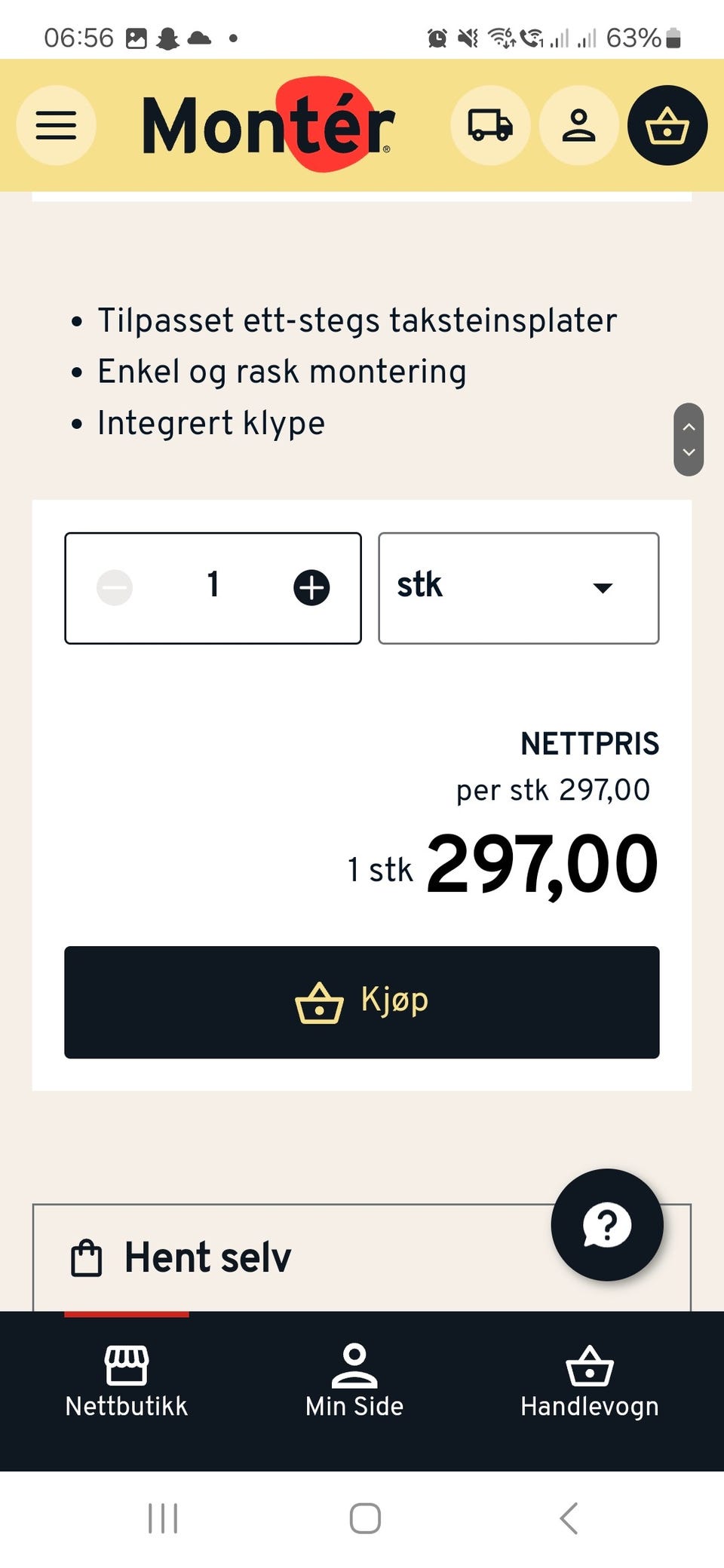This screenshot has width=724, height=1568.
Task: Open the hamburger menu
Action: click(57, 125)
